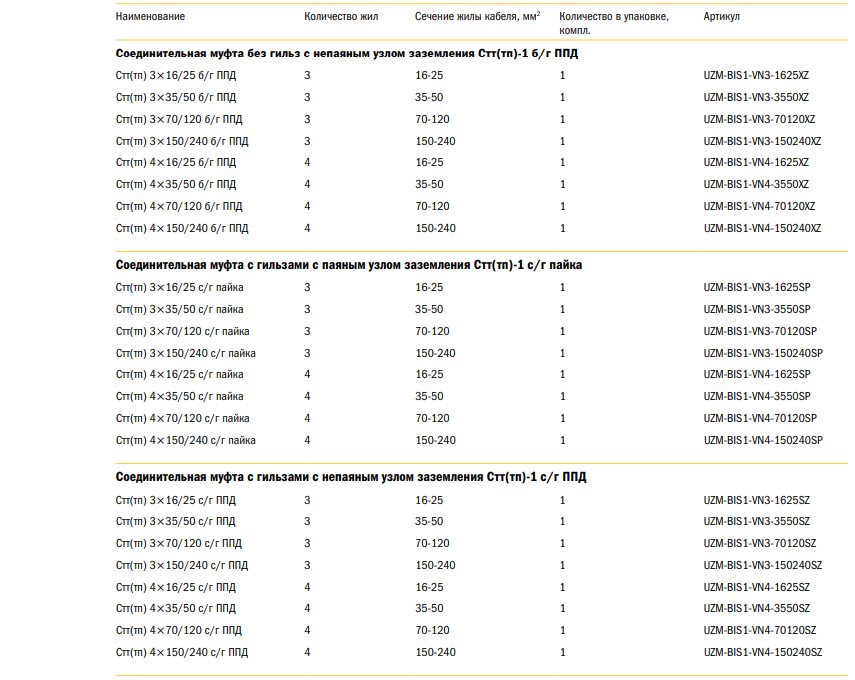Select heading ending with 'Стт(тп)-1 с/г ППД'
This screenshot has height=680, width=855.
(351, 477)
